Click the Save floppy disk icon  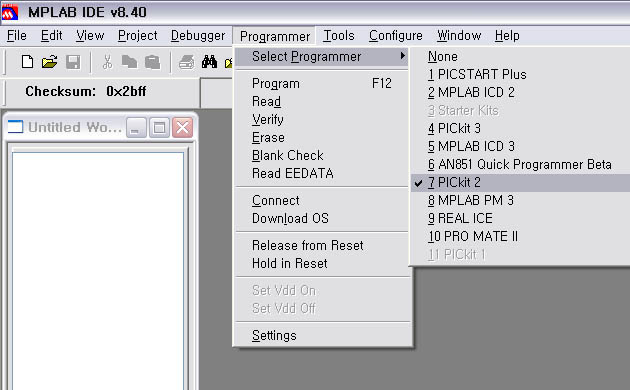pyautogui.click(x=73, y=62)
